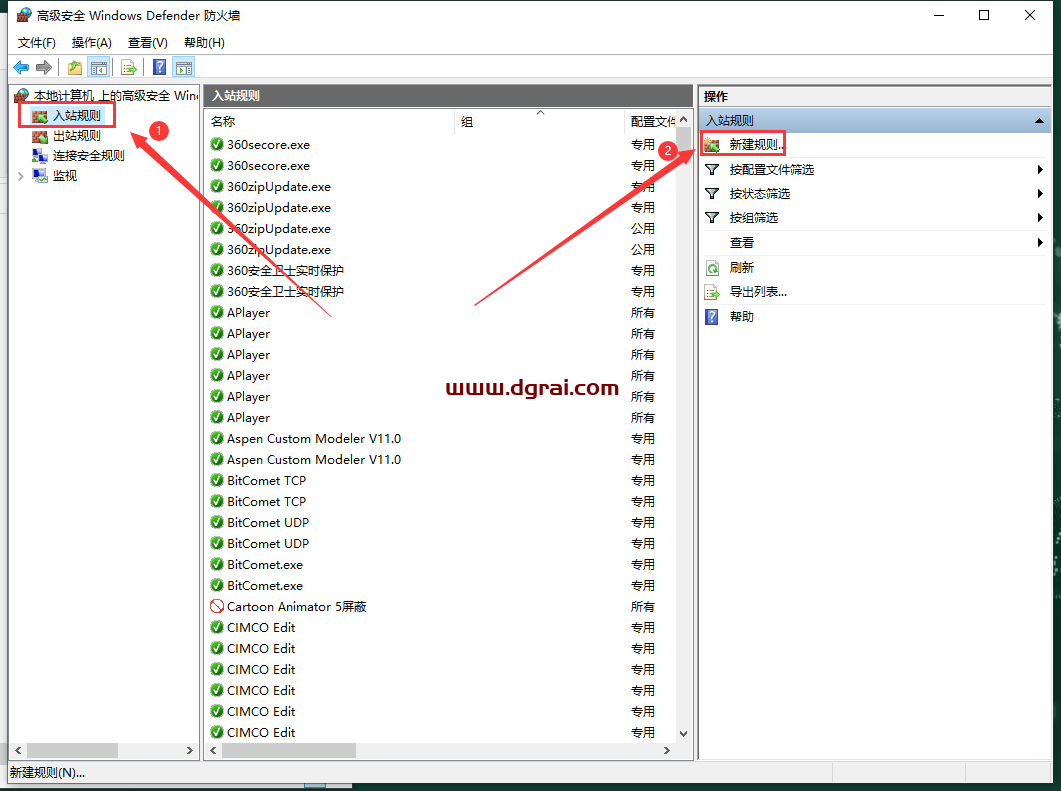Sort by the 名称 column header
This screenshot has height=791, width=1061.
click(329, 122)
